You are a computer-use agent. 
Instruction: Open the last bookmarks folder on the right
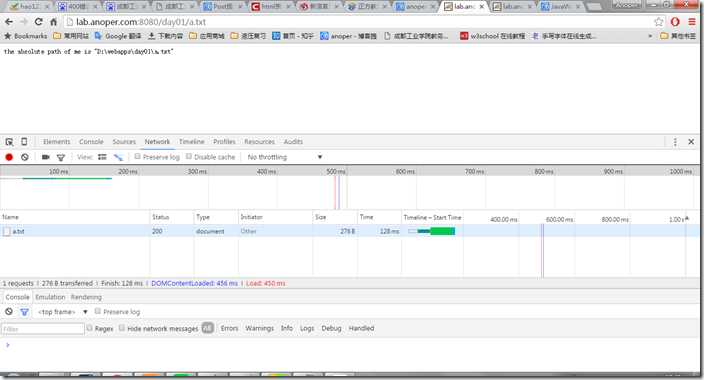point(678,36)
